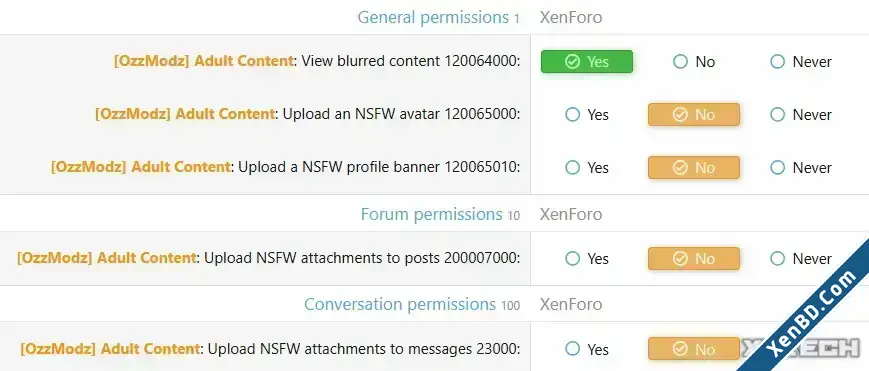Image resolution: width=869 pixels, height=371 pixels.
Task: Set View blurred content to No
Action: pos(694,62)
